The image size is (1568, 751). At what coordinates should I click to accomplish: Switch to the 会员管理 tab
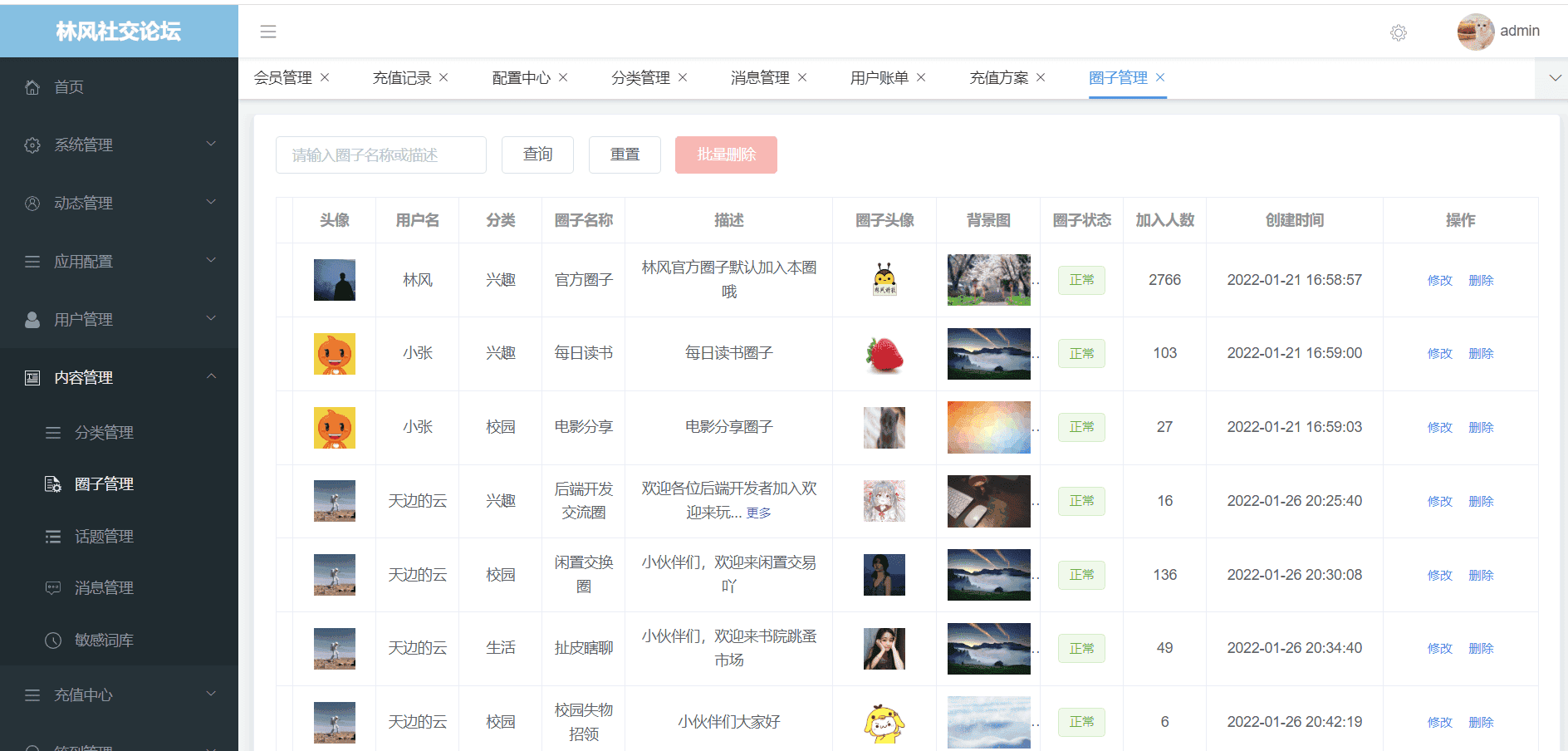282,77
